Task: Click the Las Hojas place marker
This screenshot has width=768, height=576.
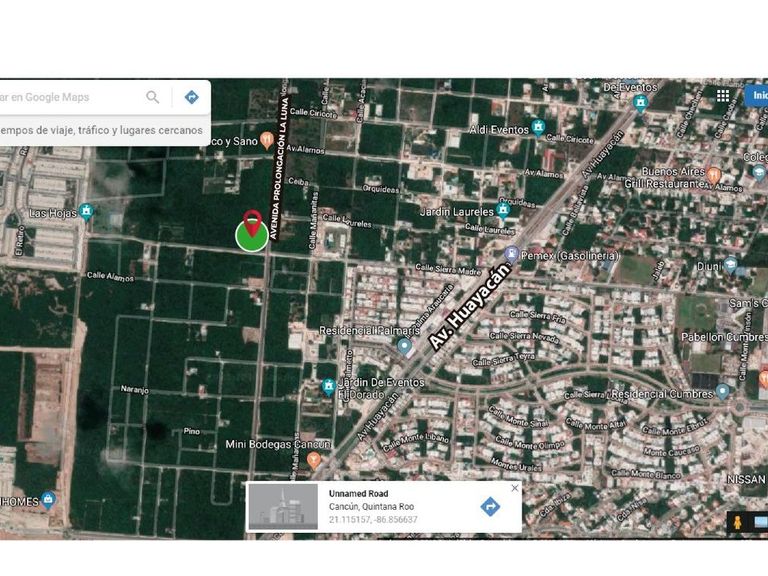Action: [x=86, y=211]
